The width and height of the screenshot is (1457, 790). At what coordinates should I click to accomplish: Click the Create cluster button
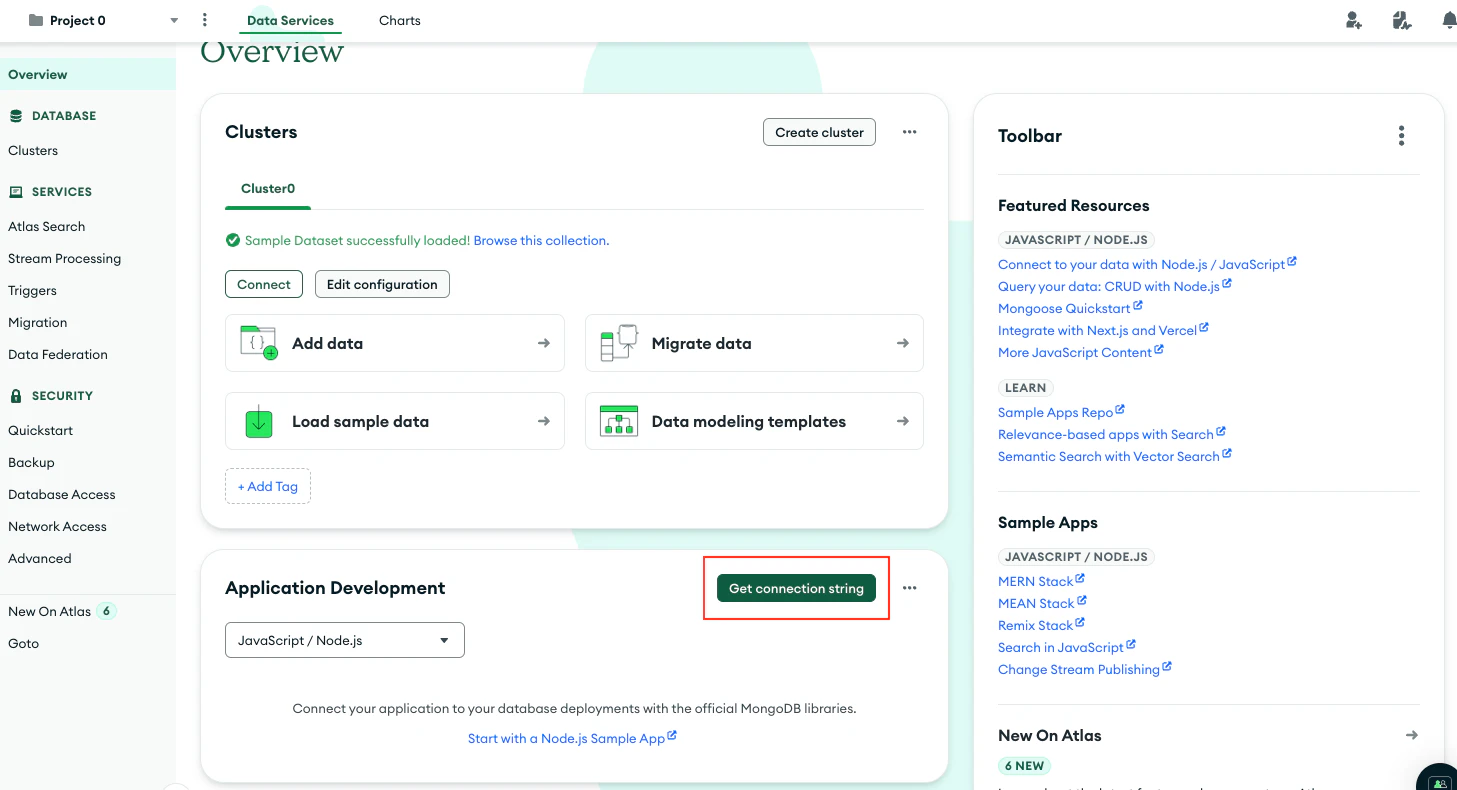819,132
